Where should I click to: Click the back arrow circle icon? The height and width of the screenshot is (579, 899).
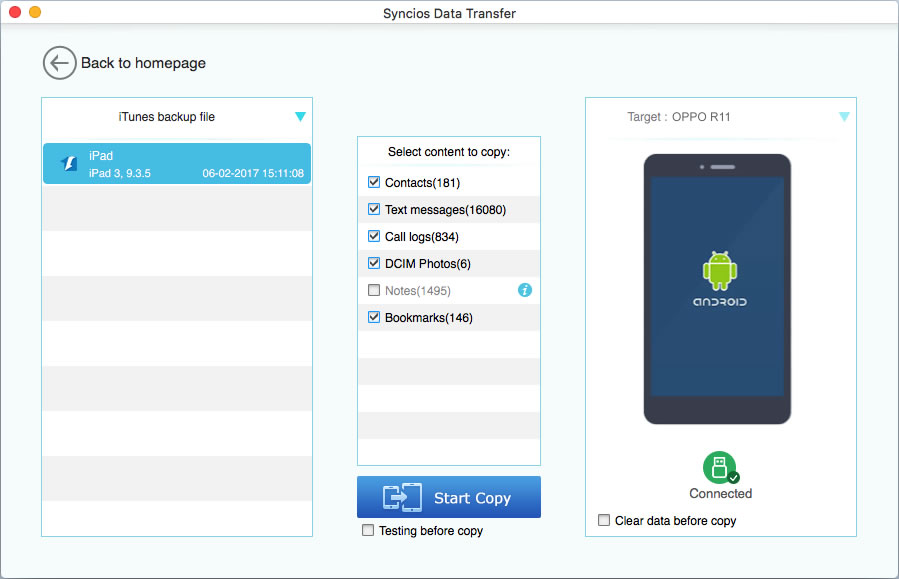[60, 63]
